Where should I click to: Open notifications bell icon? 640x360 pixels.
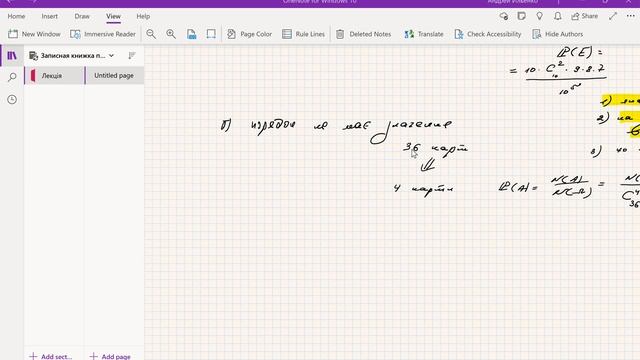tap(558, 16)
